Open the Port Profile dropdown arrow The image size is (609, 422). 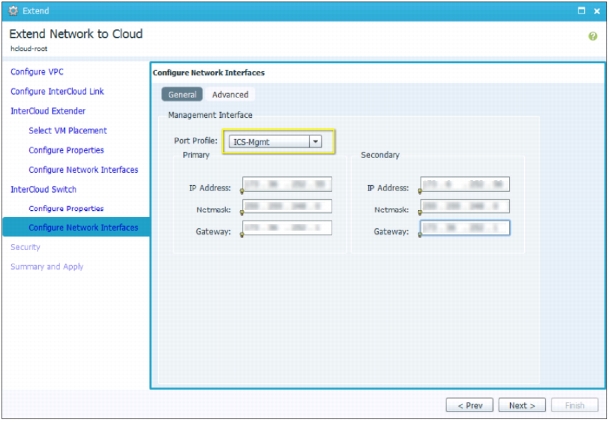[x=315, y=142]
